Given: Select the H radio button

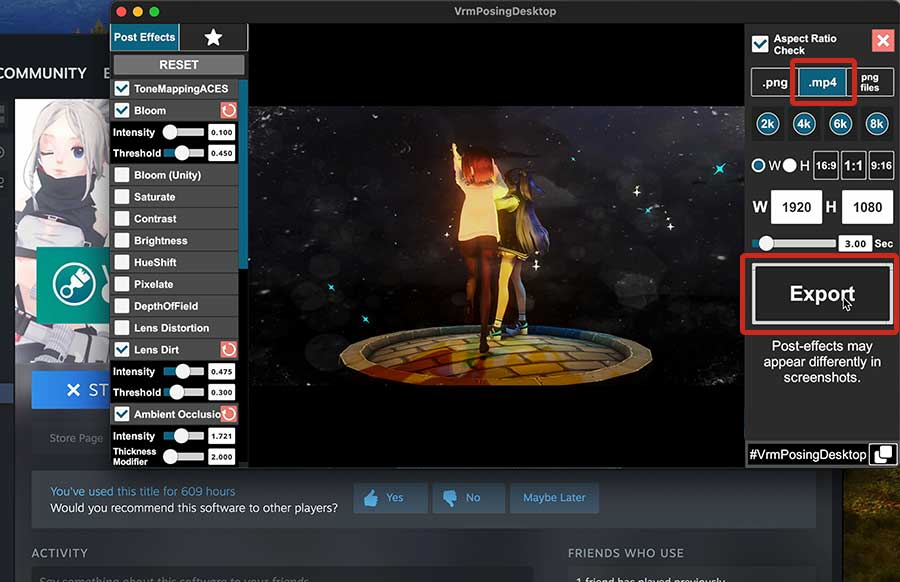Looking at the screenshot, I should (x=790, y=166).
